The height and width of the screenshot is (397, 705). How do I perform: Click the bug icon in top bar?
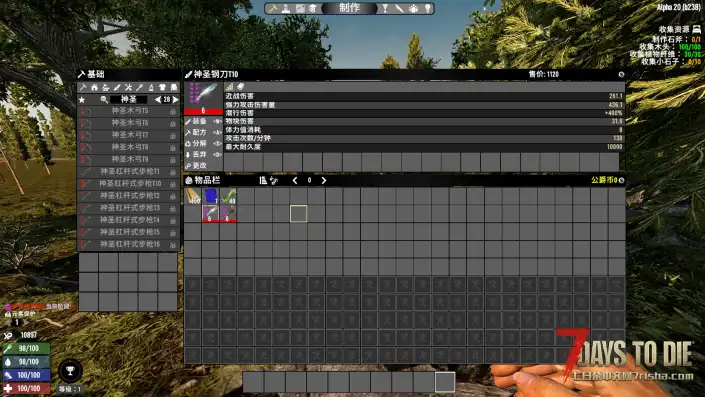413,8
